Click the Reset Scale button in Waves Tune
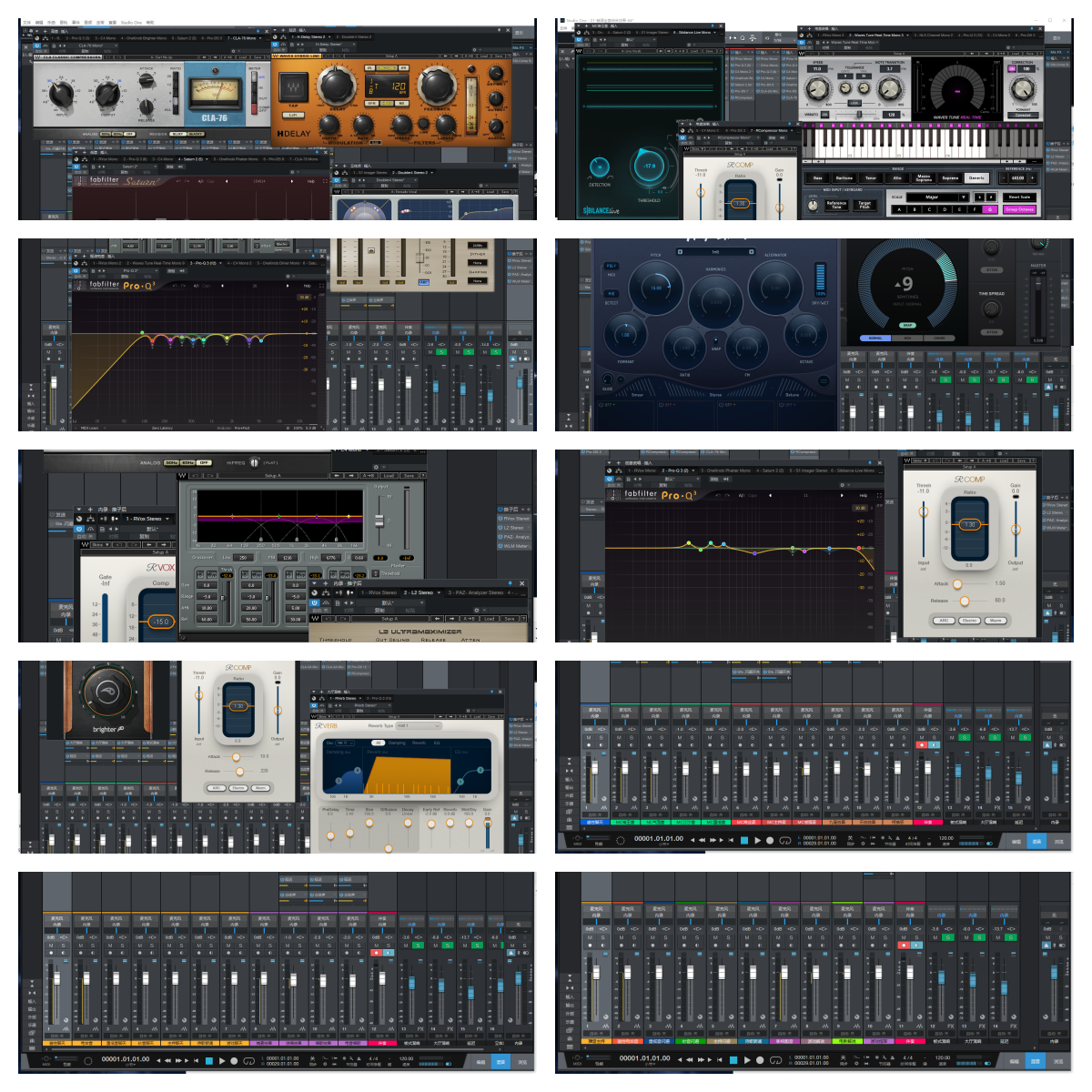1092x1092 pixels. click(x=1019, y=197)
